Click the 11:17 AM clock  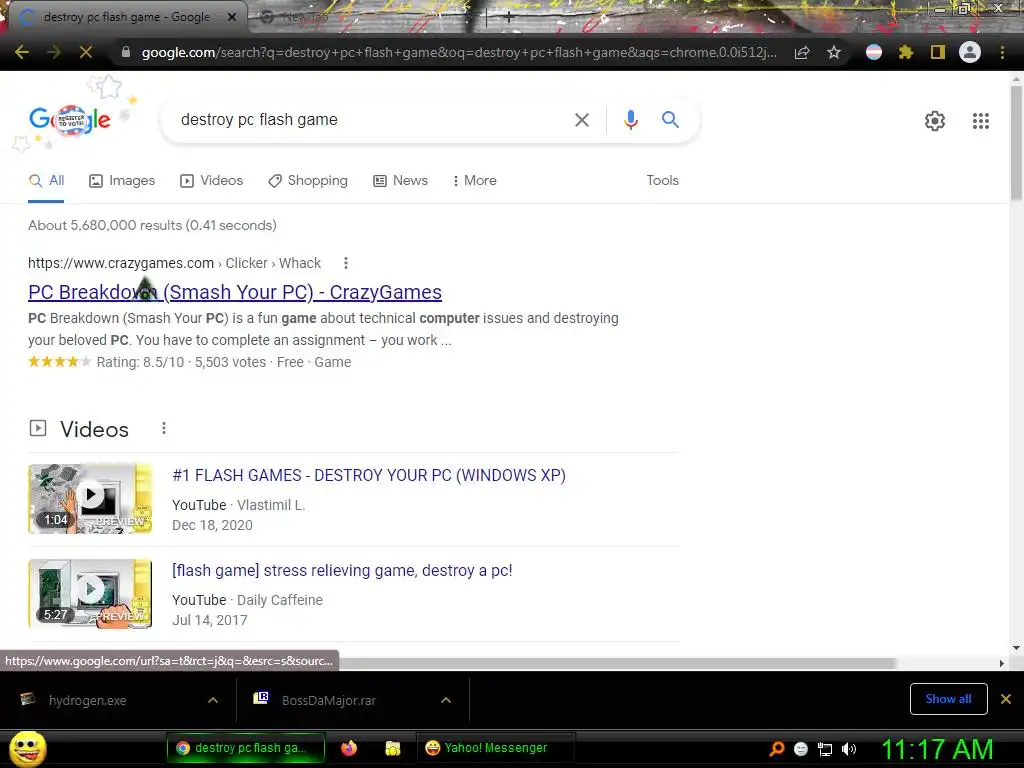click(937, 749)
